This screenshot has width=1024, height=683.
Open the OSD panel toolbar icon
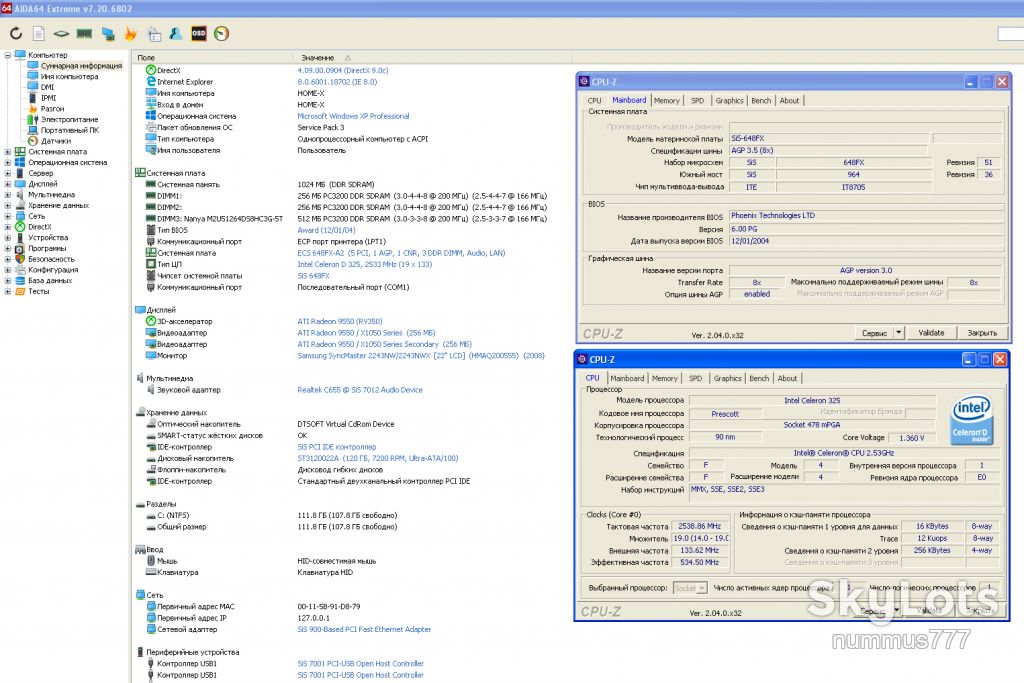(199, 33)
